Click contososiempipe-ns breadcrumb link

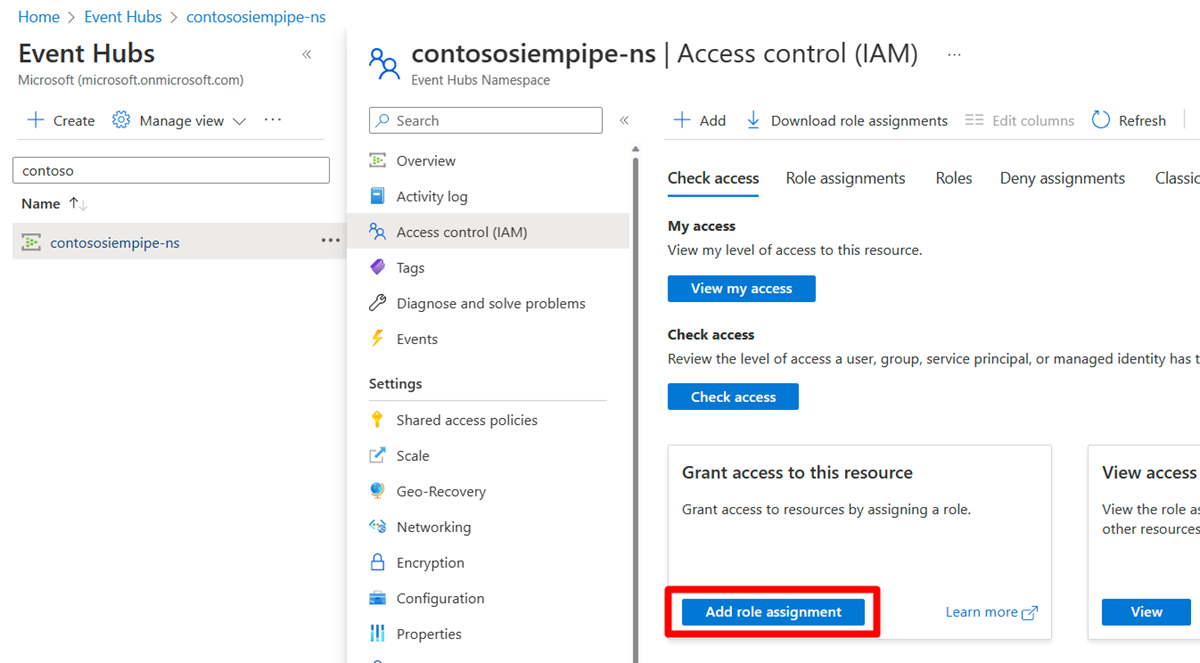[x=256, y=17]
